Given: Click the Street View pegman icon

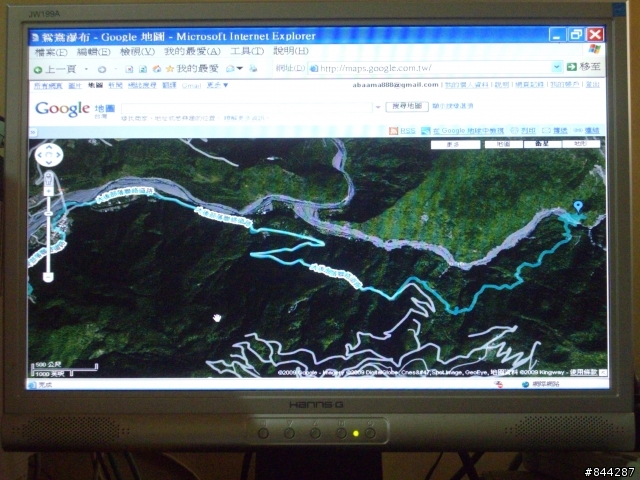Looking at the screenshot, I should coord(48,178).
